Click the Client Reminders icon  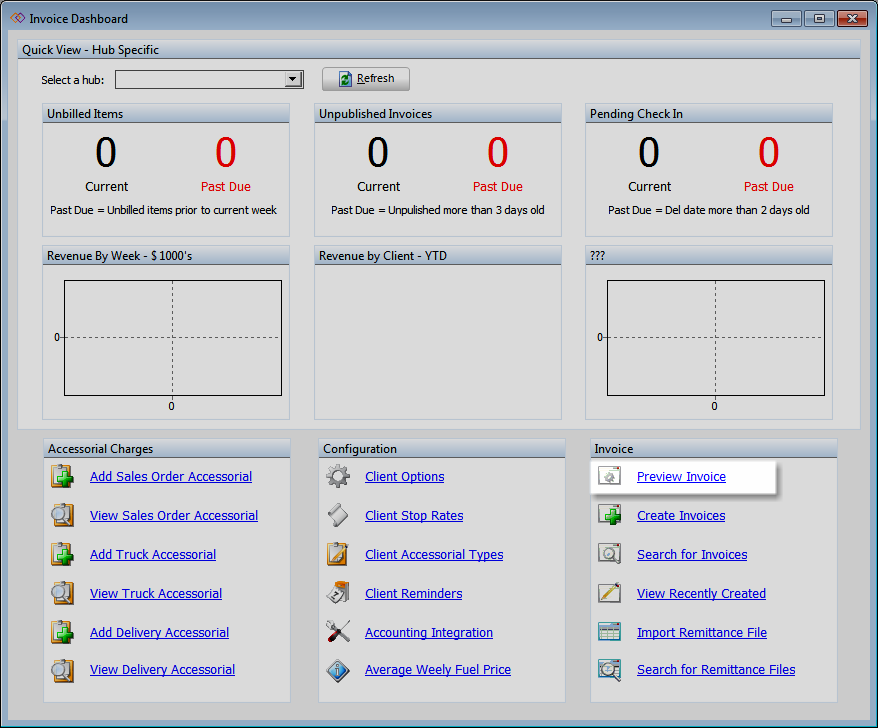338,593
